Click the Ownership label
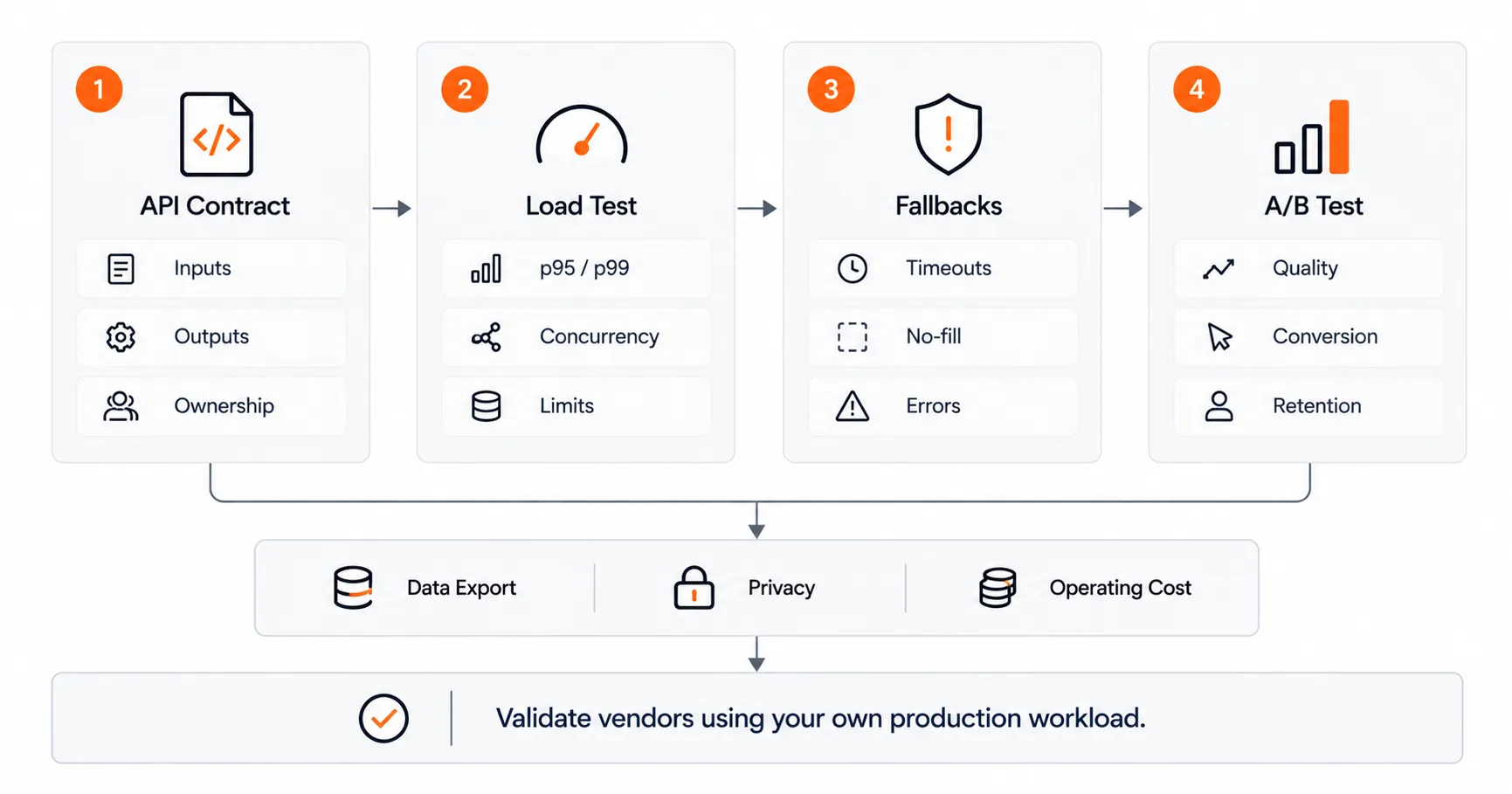 coord(224,406)
